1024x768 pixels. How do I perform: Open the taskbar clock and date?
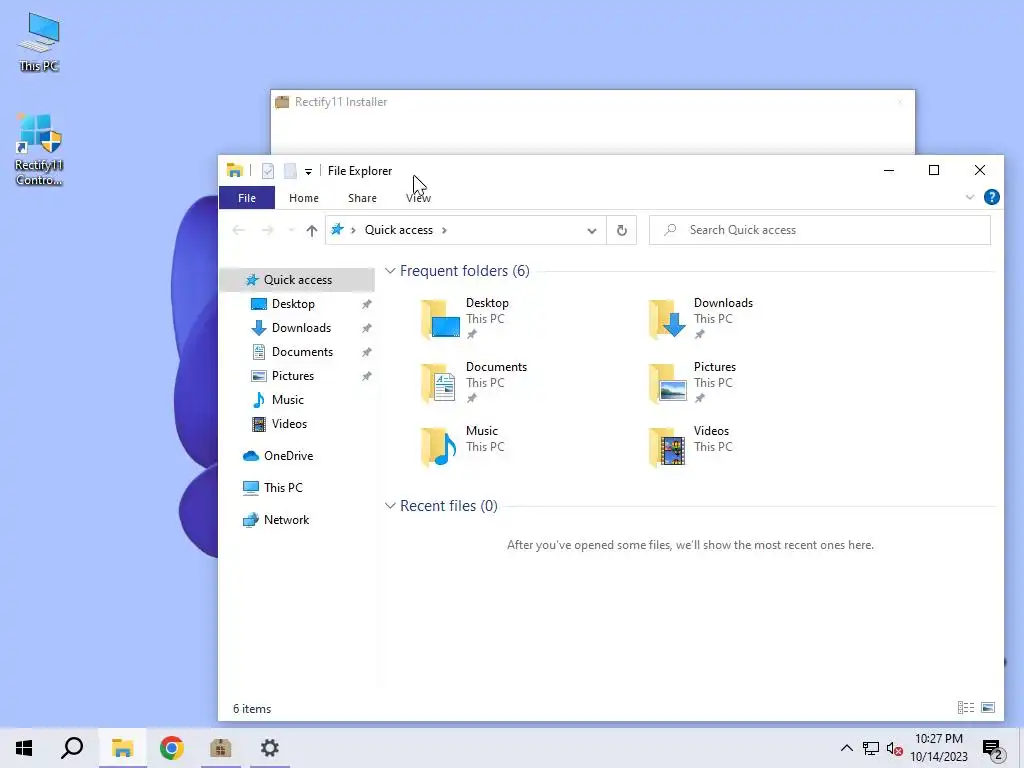click(x=938, y=748)
